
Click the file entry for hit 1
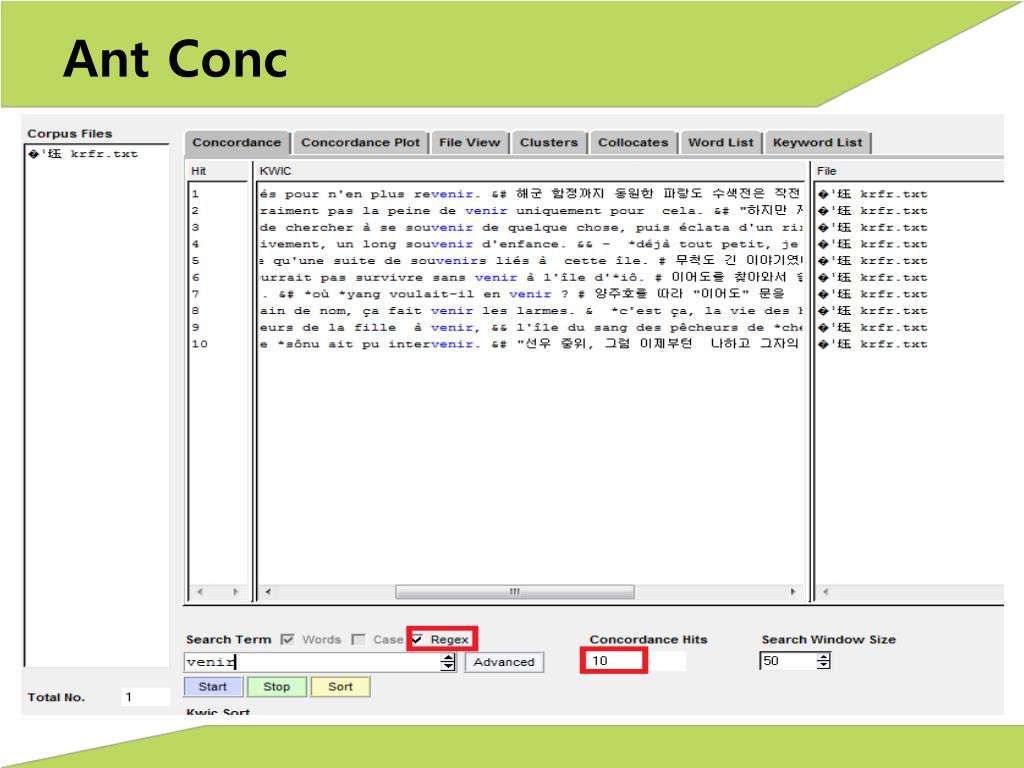872,194
